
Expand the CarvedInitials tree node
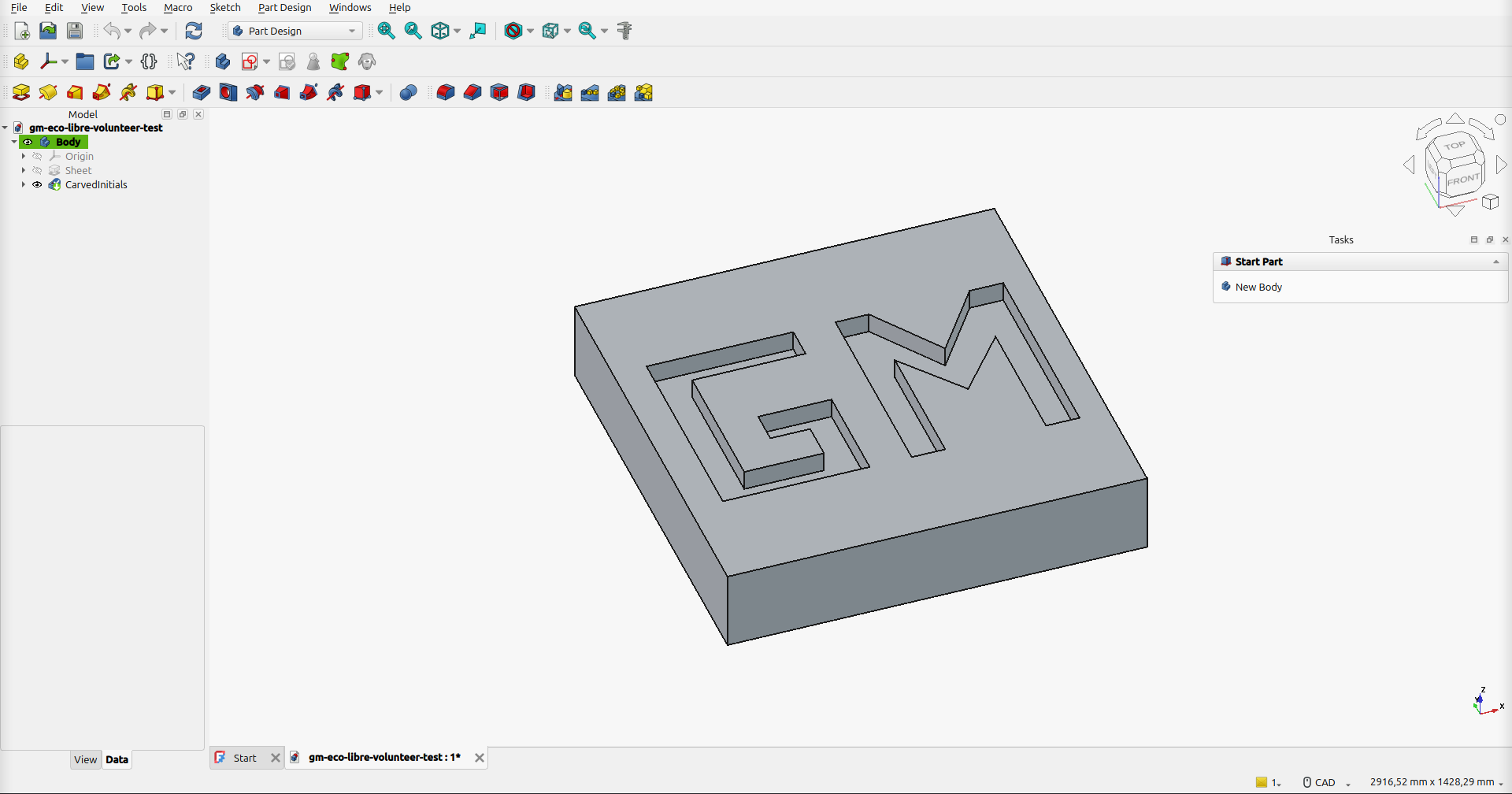coord(24,184)
